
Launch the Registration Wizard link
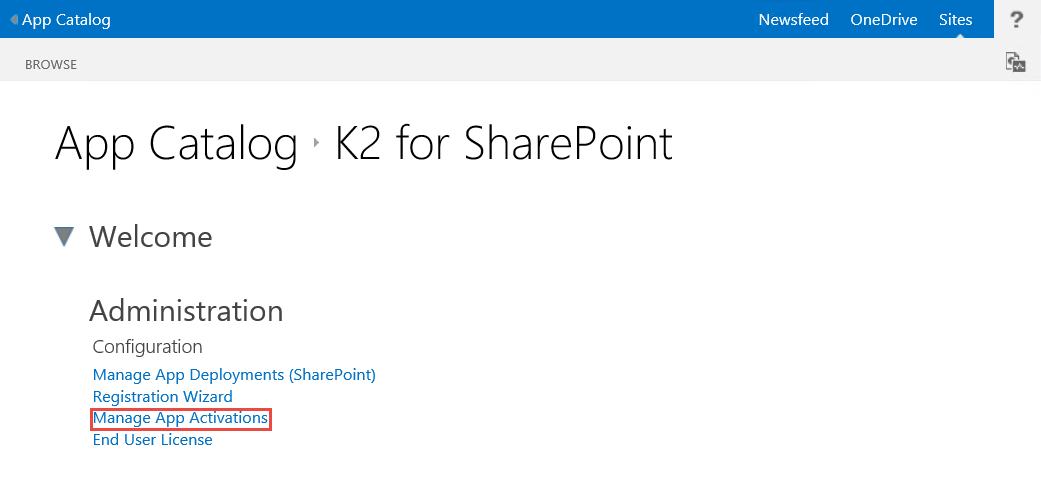coord(162,397)
